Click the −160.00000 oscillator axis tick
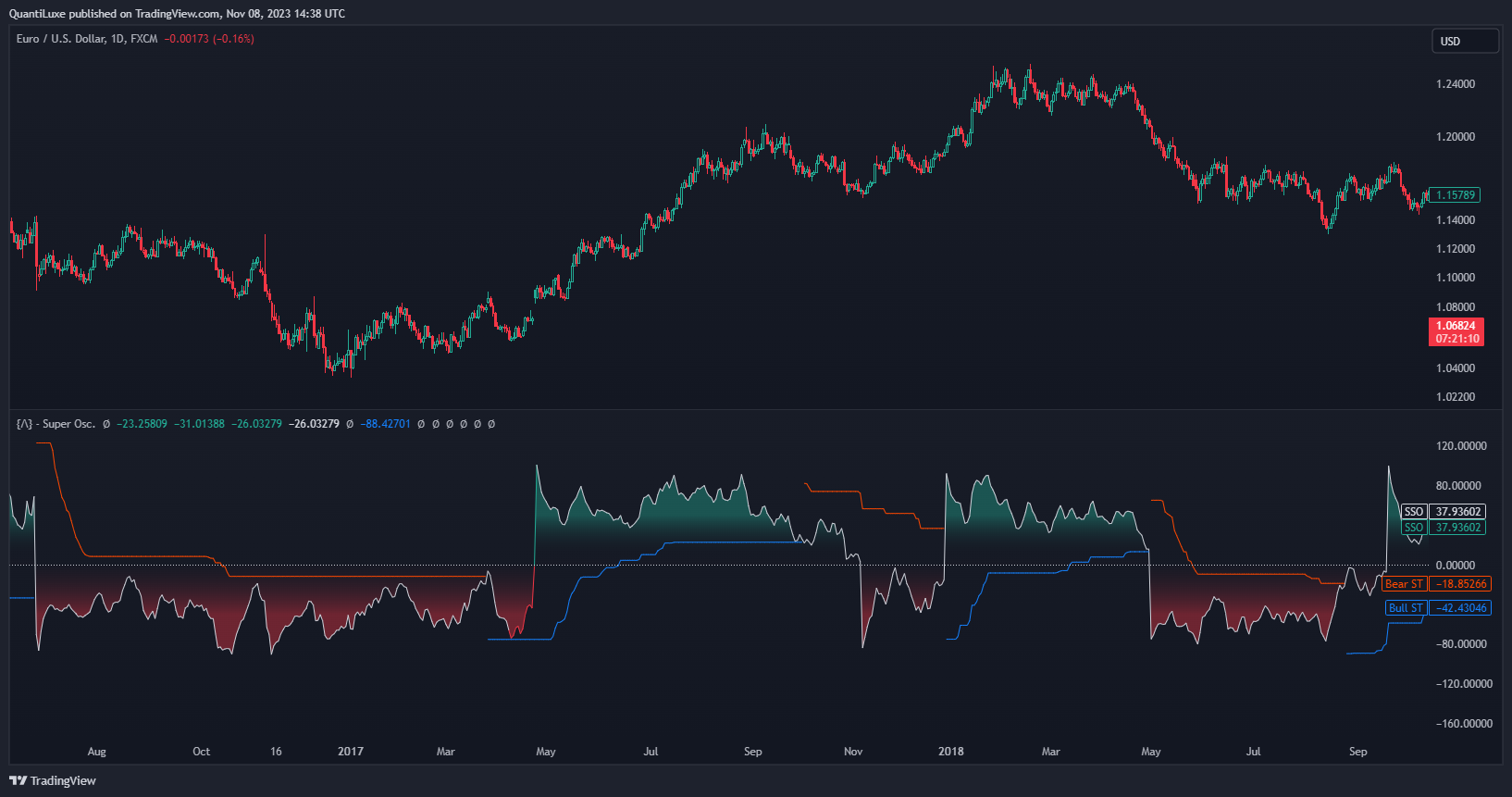This screenshot has height=797, width=1512. 1462,724
